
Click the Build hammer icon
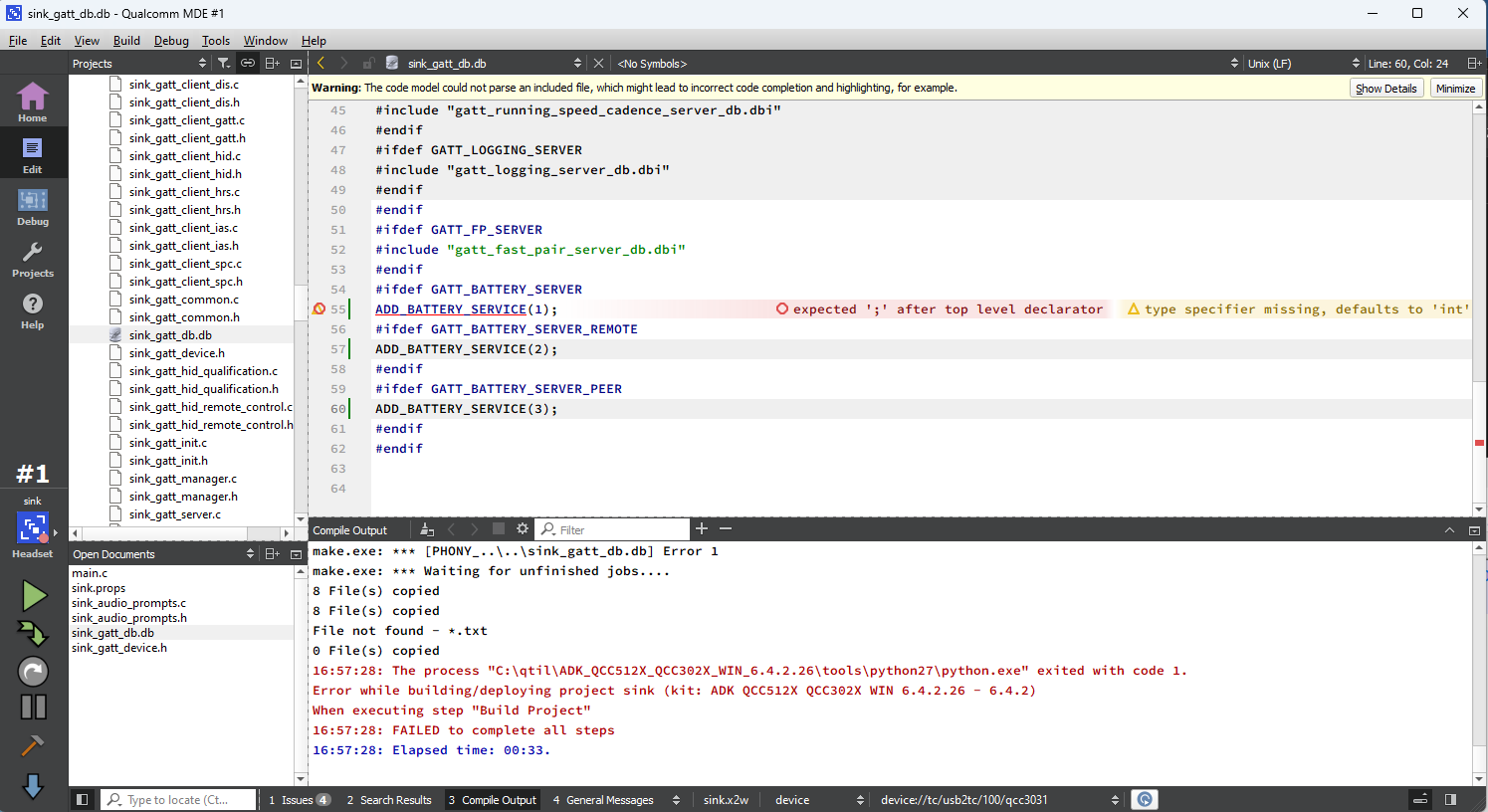click(33, 745)
